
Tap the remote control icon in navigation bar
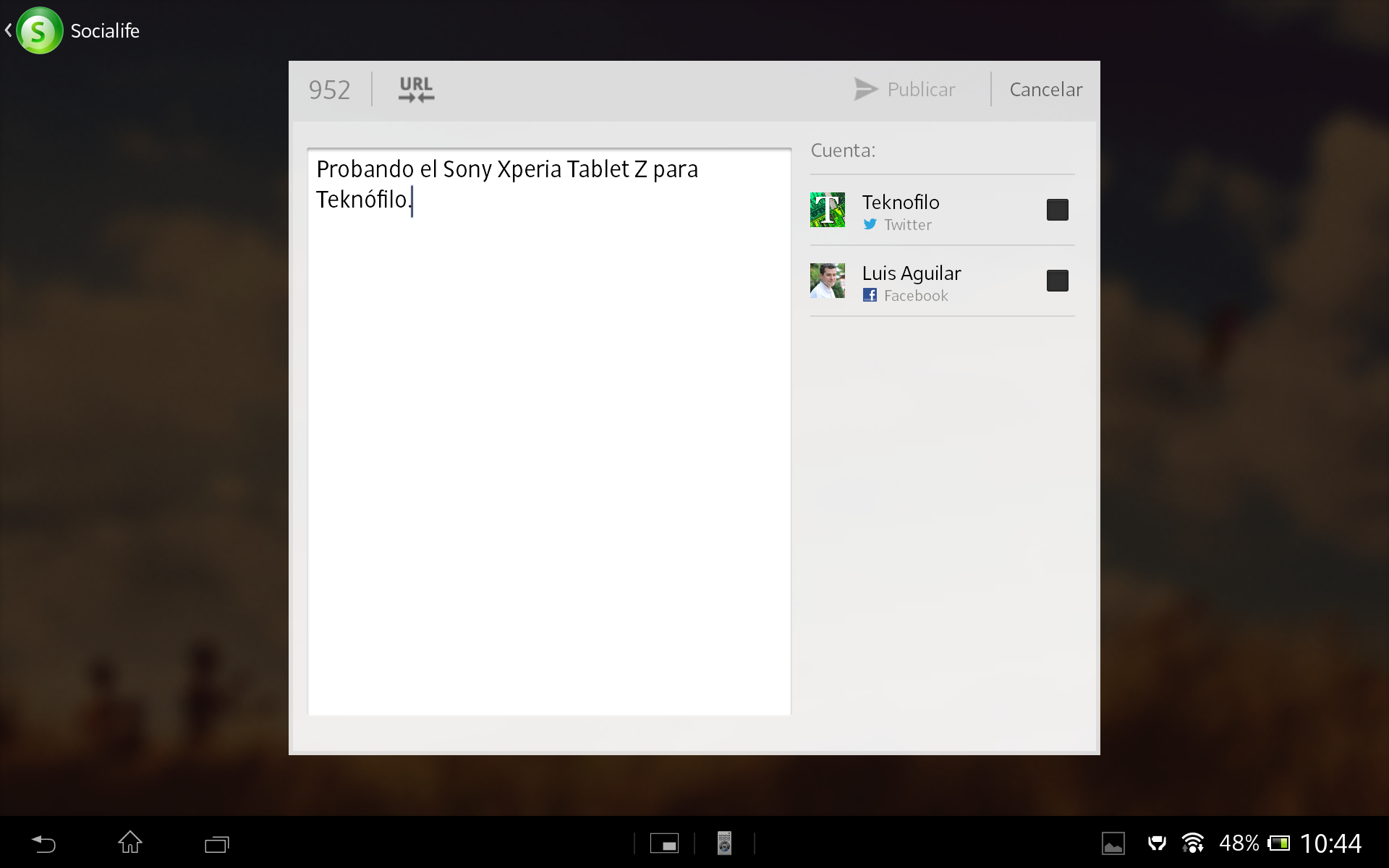pyautogui.click(x=724, y=843)
